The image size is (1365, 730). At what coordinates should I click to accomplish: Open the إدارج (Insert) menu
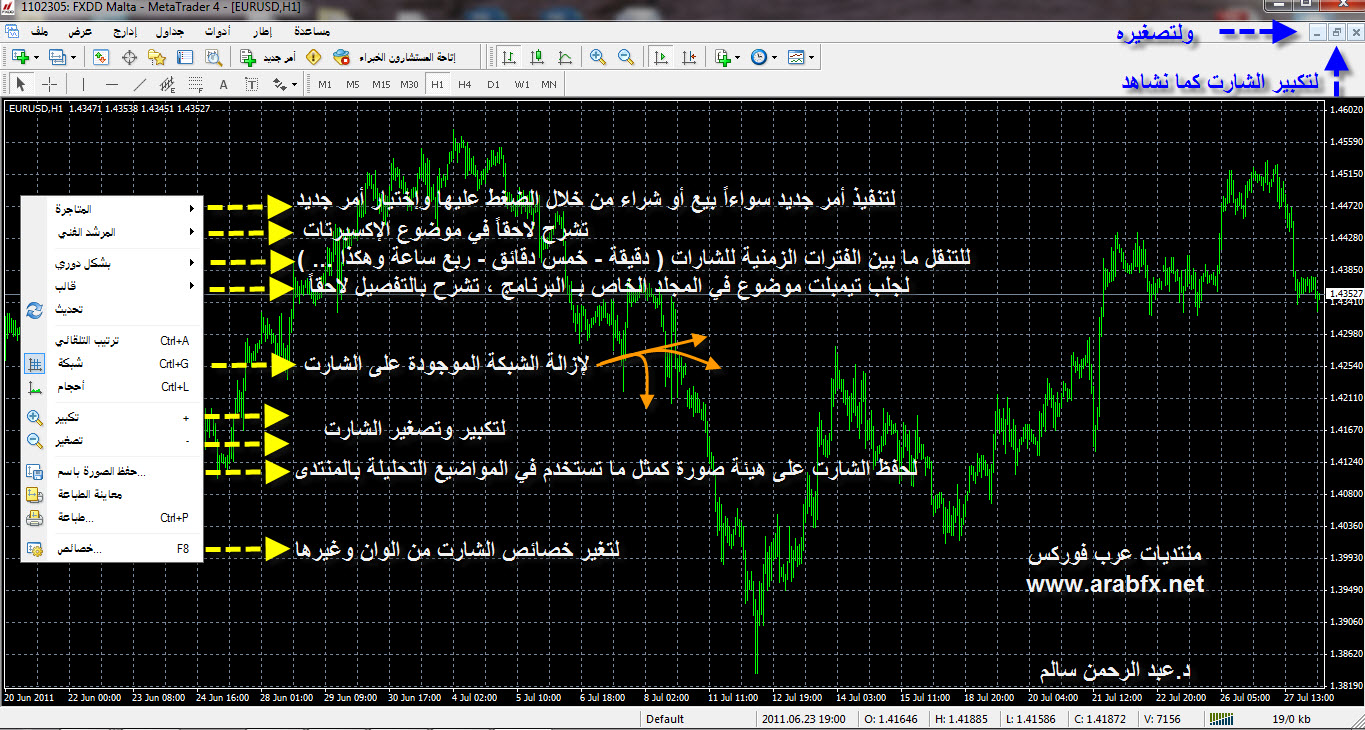[x=126, y=31]
